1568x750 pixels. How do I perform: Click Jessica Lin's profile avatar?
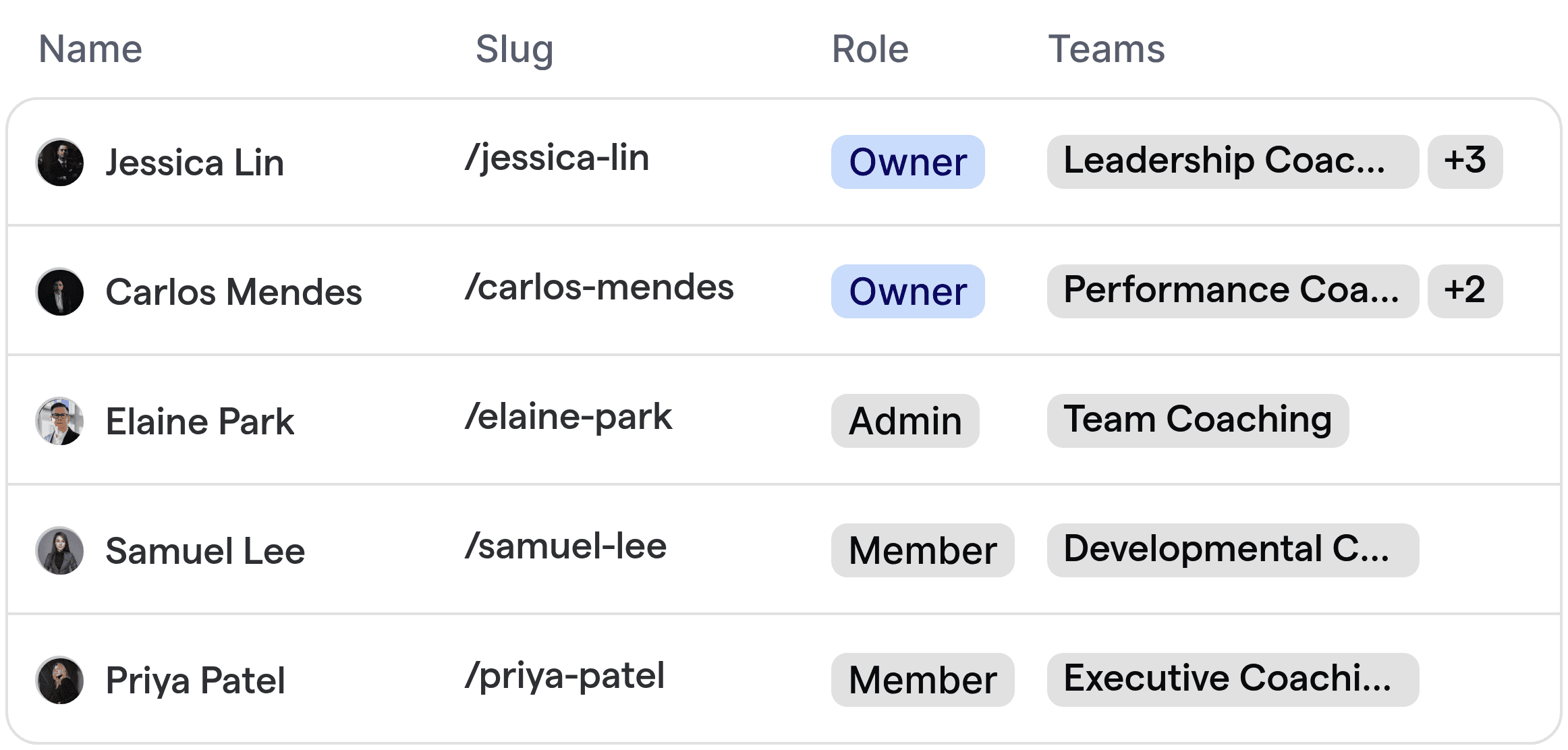(59, 162)
